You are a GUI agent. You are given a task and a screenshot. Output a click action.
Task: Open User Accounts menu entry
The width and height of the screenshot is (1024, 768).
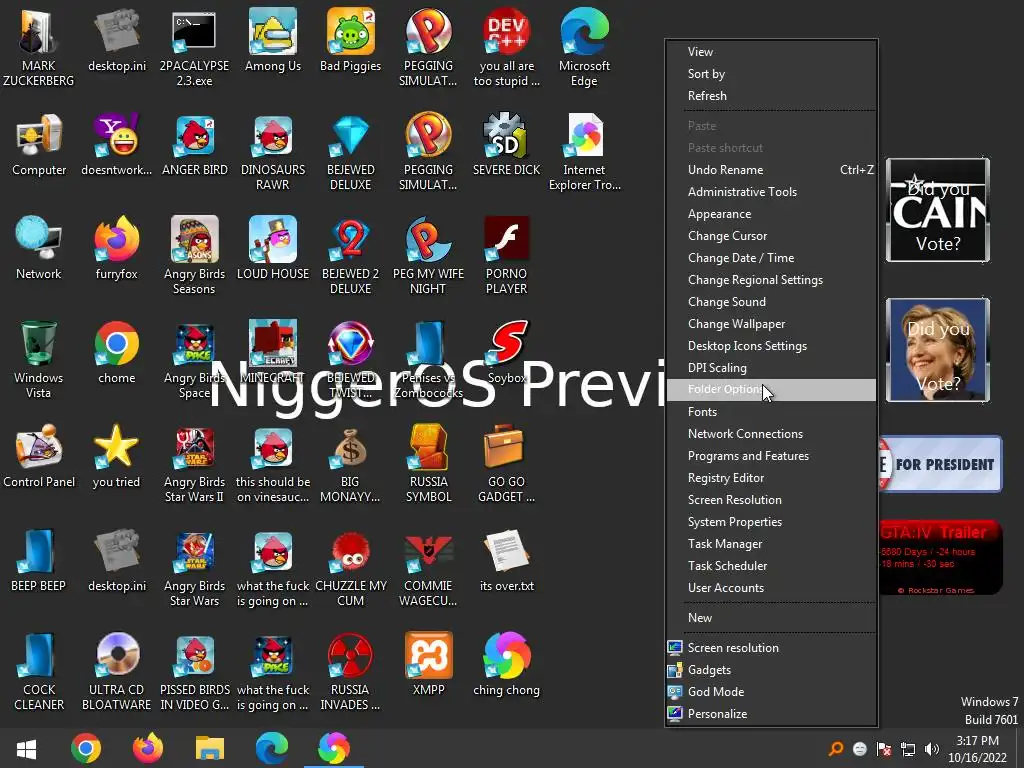tap(771, 588)
